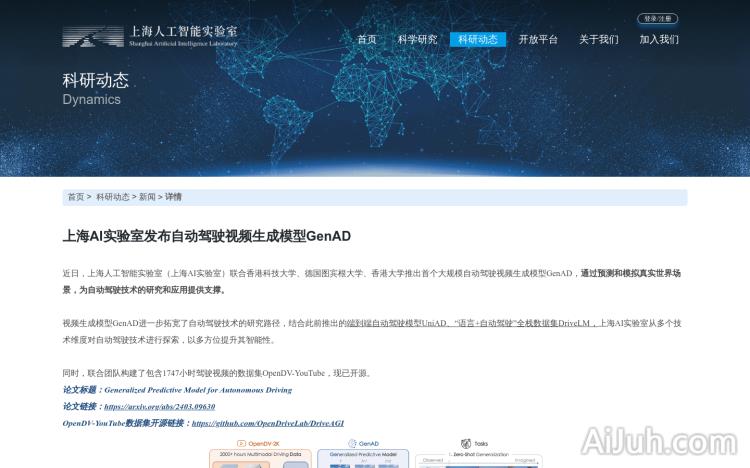Click the 登录/注册 login button
The width and height of the screenshot is (750, 468).
[x=657, y=18]
